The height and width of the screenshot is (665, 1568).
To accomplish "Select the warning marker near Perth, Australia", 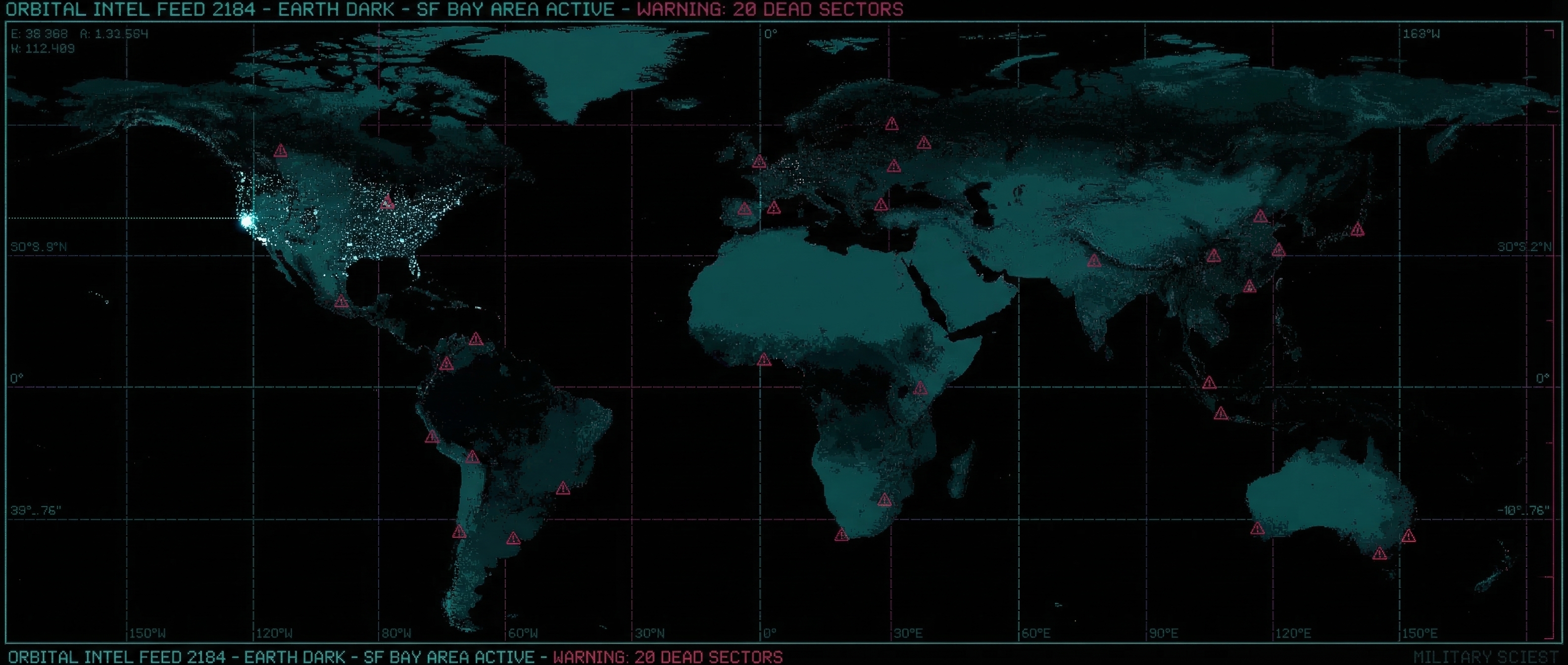I will coord(1258,529).
